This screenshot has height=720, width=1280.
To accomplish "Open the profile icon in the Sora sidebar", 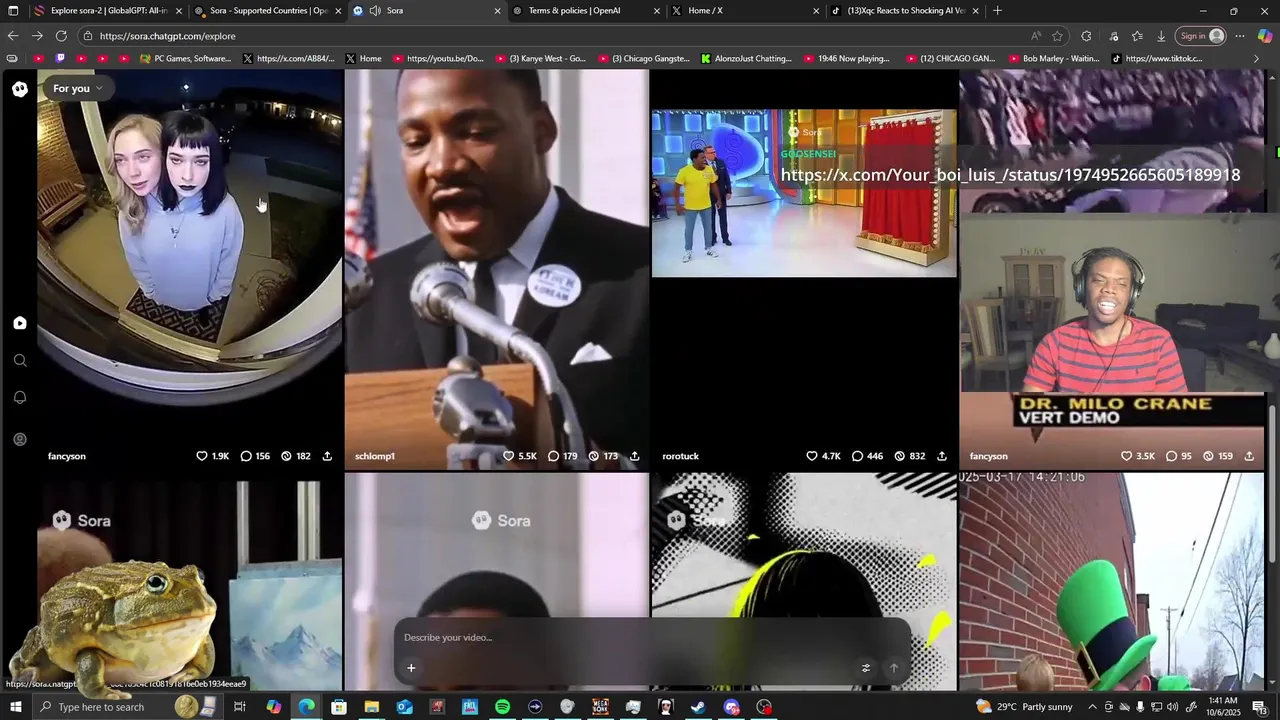I will point(20,439).
